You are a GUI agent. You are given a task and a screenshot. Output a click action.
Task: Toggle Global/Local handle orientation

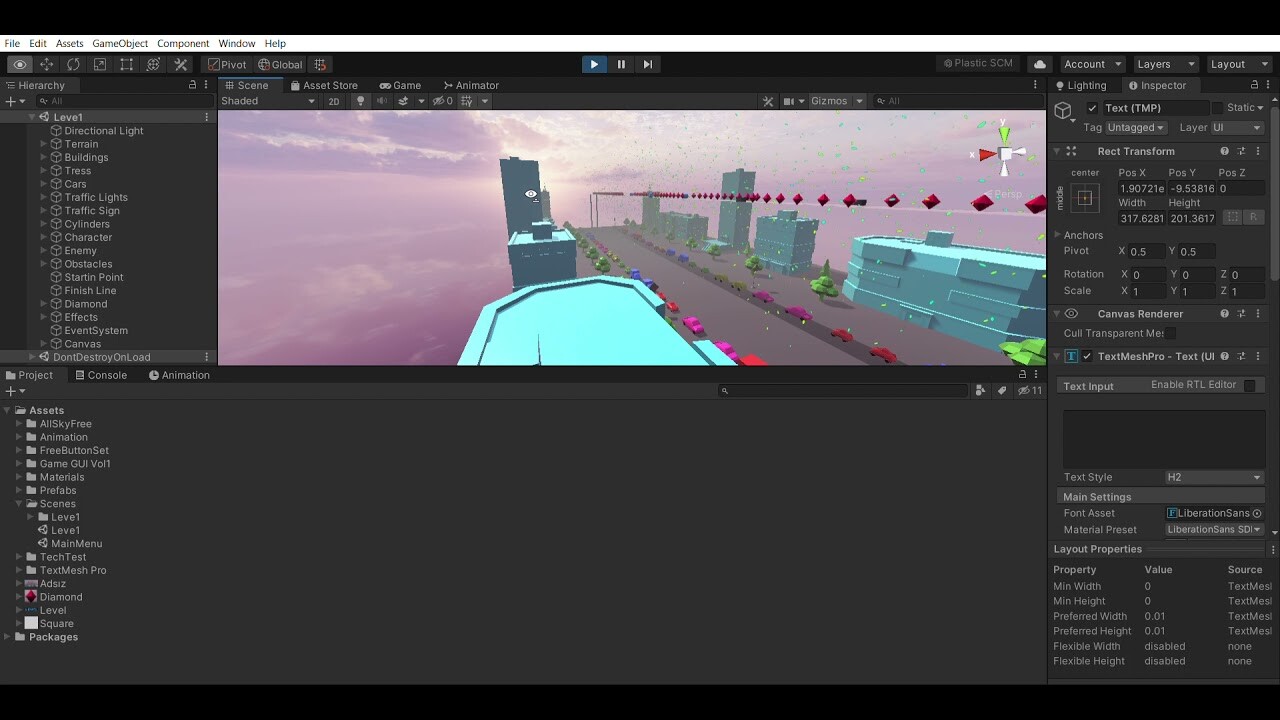(x=280, y=64)
